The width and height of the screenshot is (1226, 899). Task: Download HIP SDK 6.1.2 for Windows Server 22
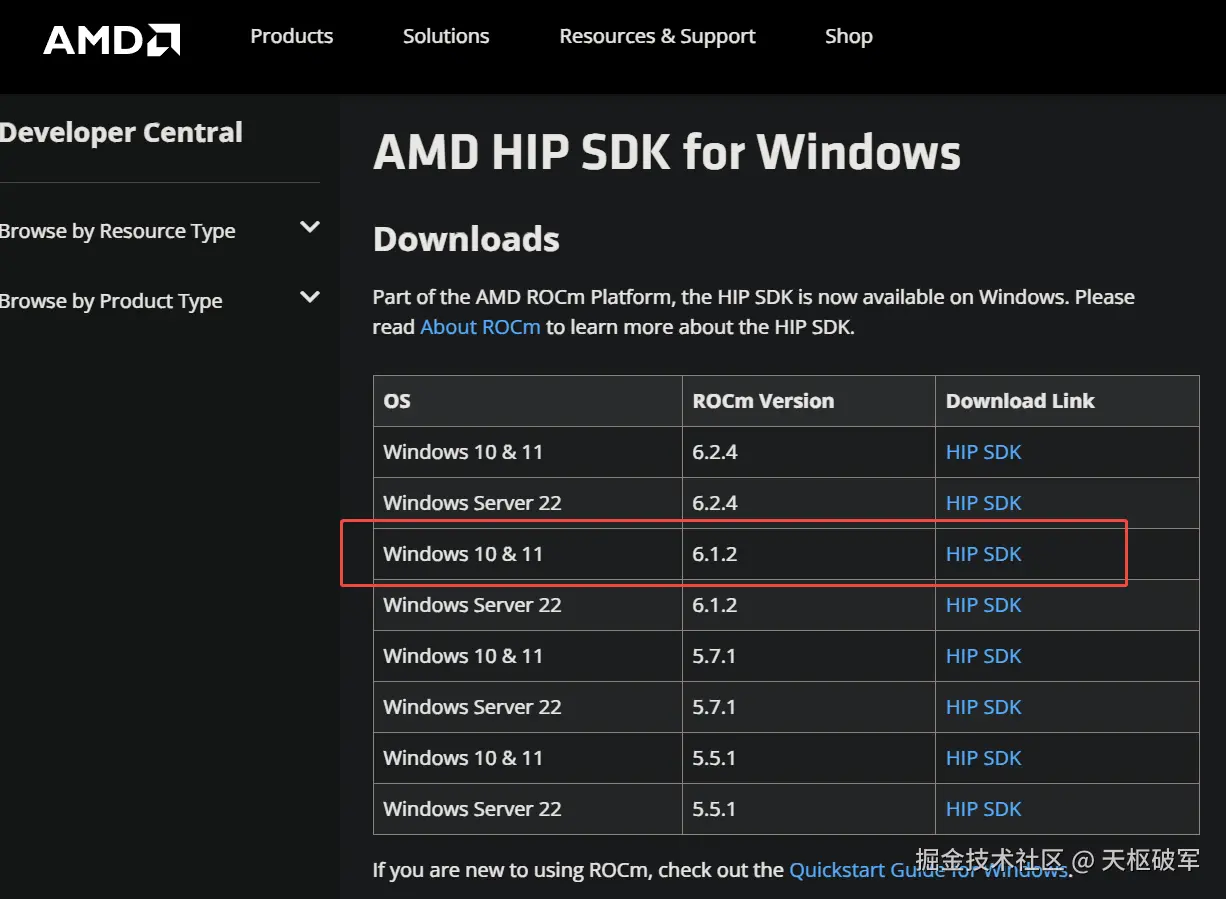(x=983, y=605)
